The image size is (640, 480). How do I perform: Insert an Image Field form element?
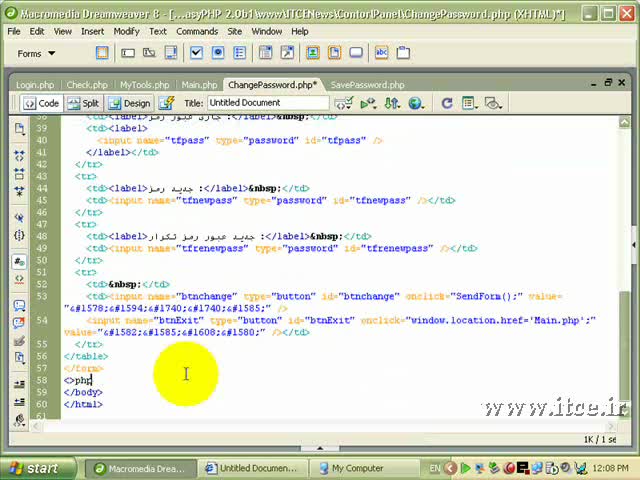point(313,53)
